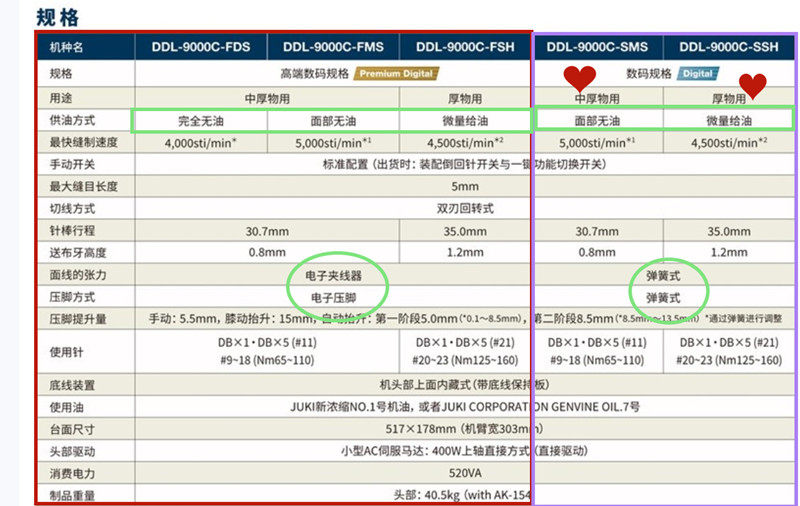
Task: Click the 完全无油 cell
Action: tap(201, 121)
